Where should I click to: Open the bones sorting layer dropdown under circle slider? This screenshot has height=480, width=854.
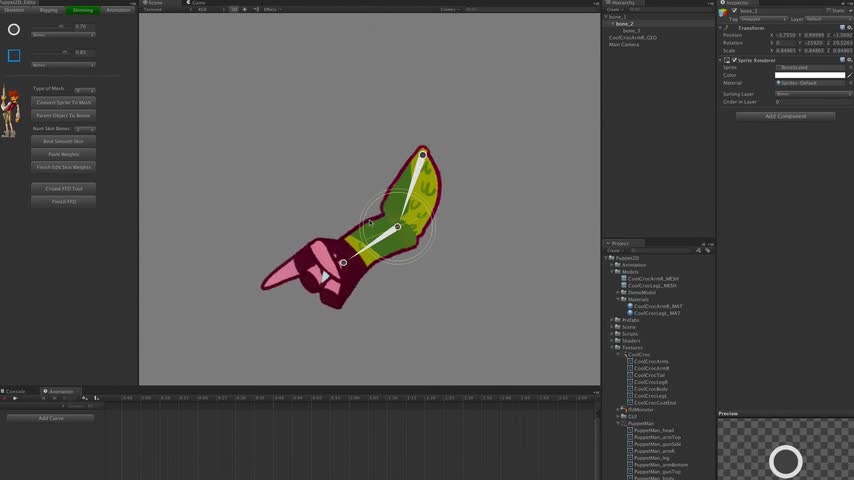[63, 35]
